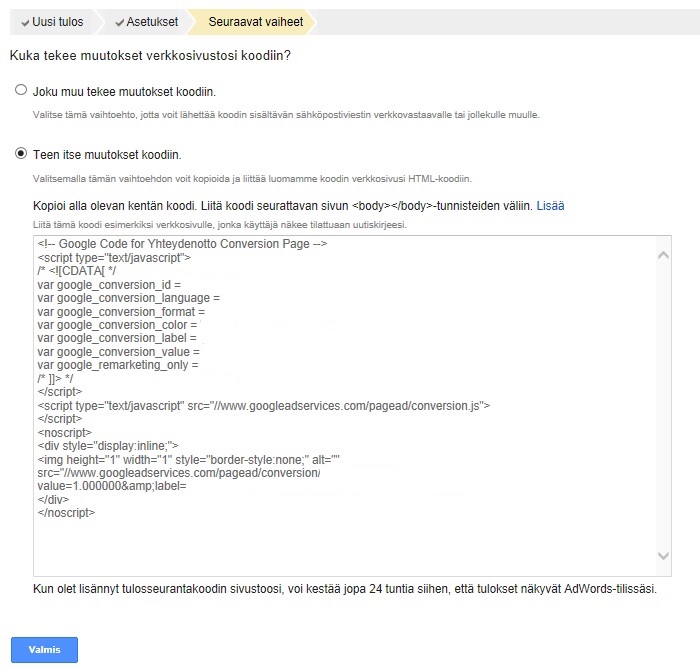Click the heading 'Kuka tekee muutokset verkkosivustosi koodiin?'
This screenshot has height=669, width=700.
(150, 56)
